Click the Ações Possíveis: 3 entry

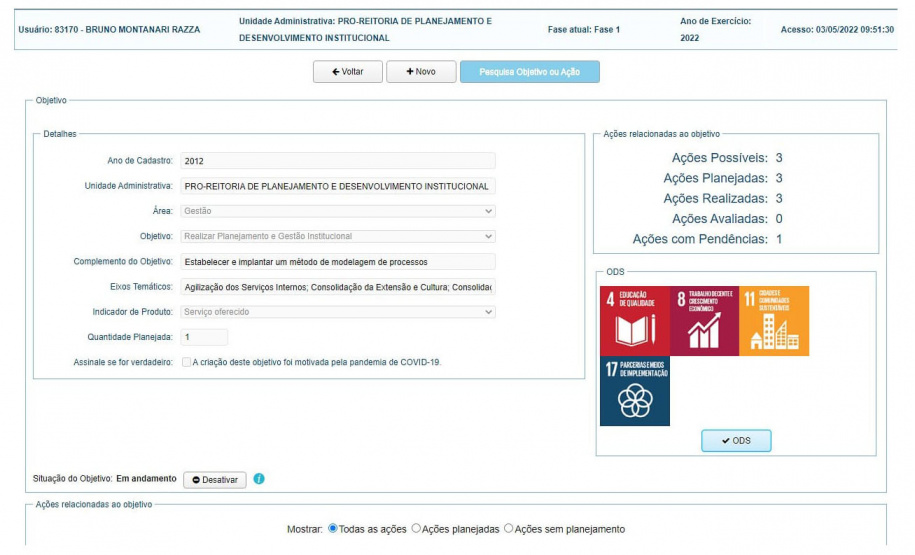tap(727, 158)
